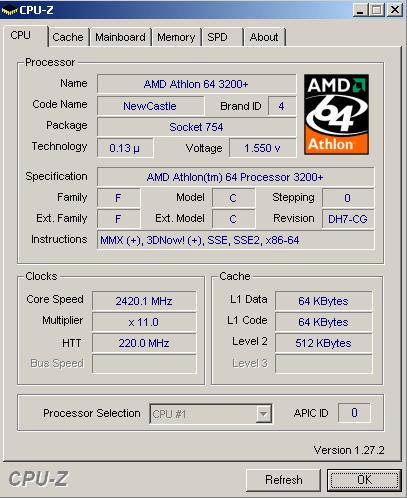The width and height of the screenshot is (407, 498).
Task: Click the CPU-Z logo at bottom left
Action: [38, 479]
